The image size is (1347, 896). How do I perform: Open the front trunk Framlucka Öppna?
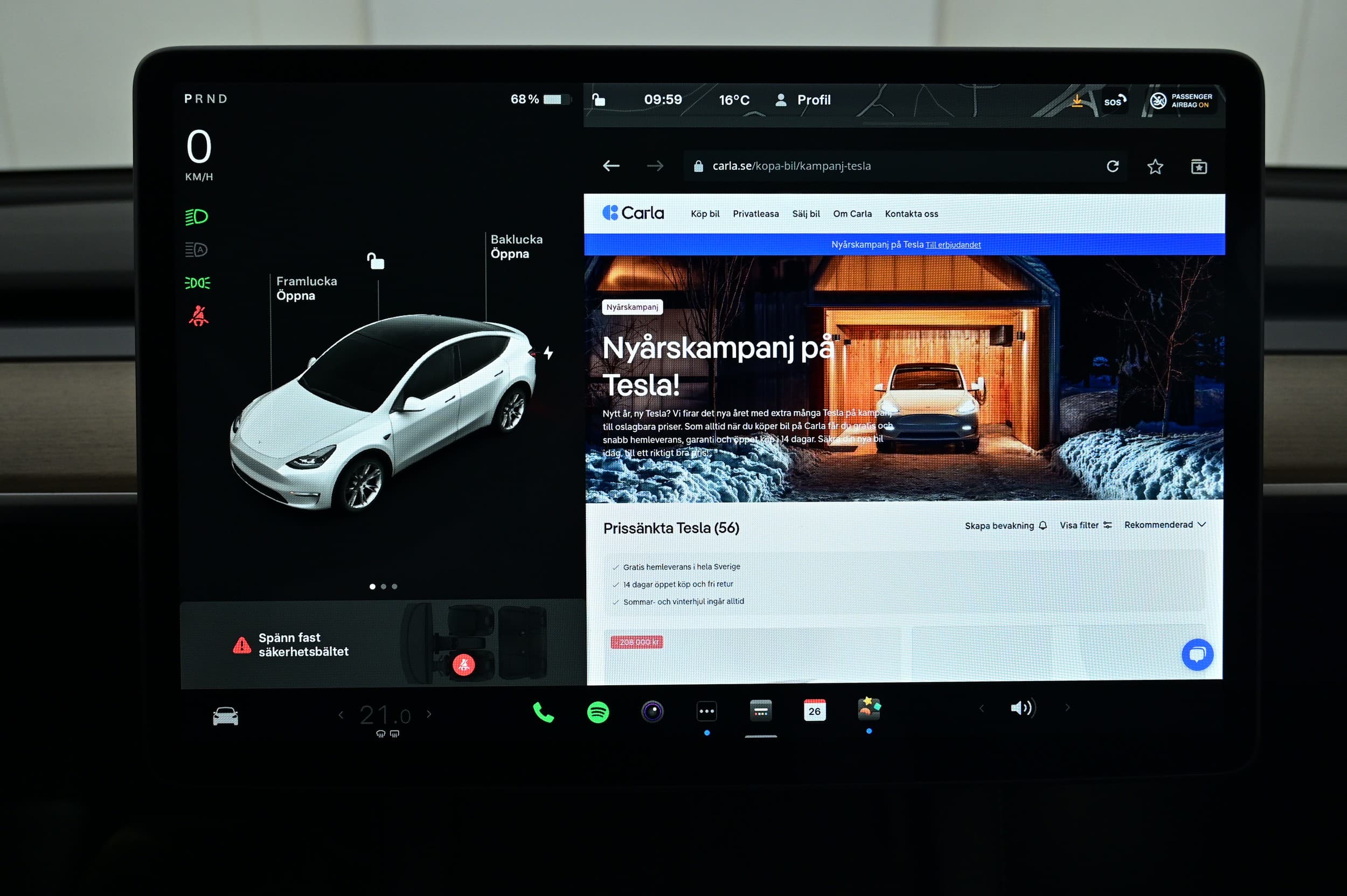point(307,288)
